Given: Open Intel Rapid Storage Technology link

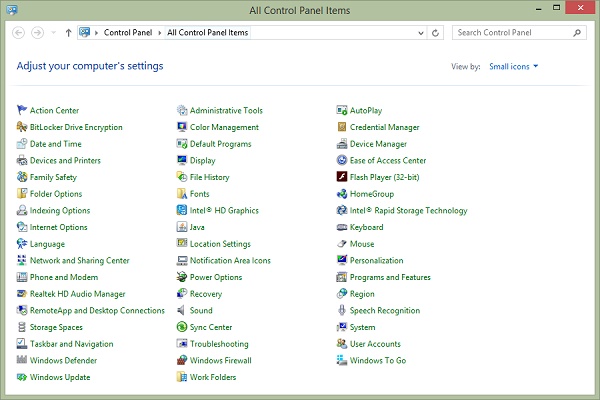Looking at the screenshot, I should click(x=409, y=210).
